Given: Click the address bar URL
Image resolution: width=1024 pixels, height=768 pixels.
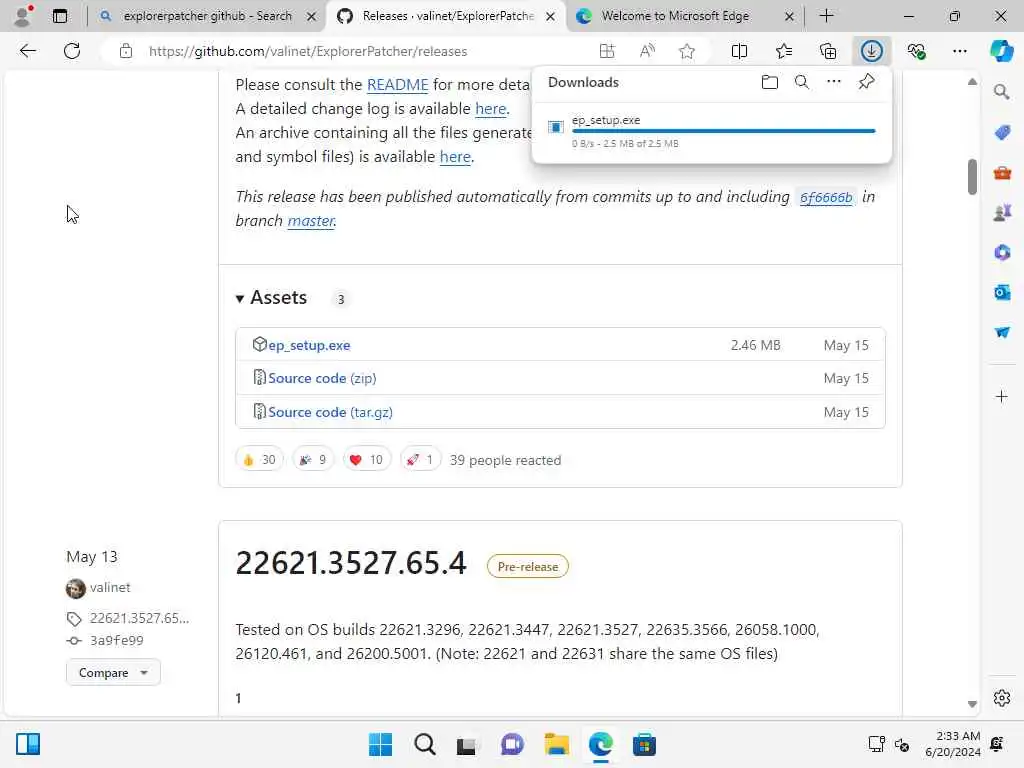Looking at the screenshot, I should [308, 51].
